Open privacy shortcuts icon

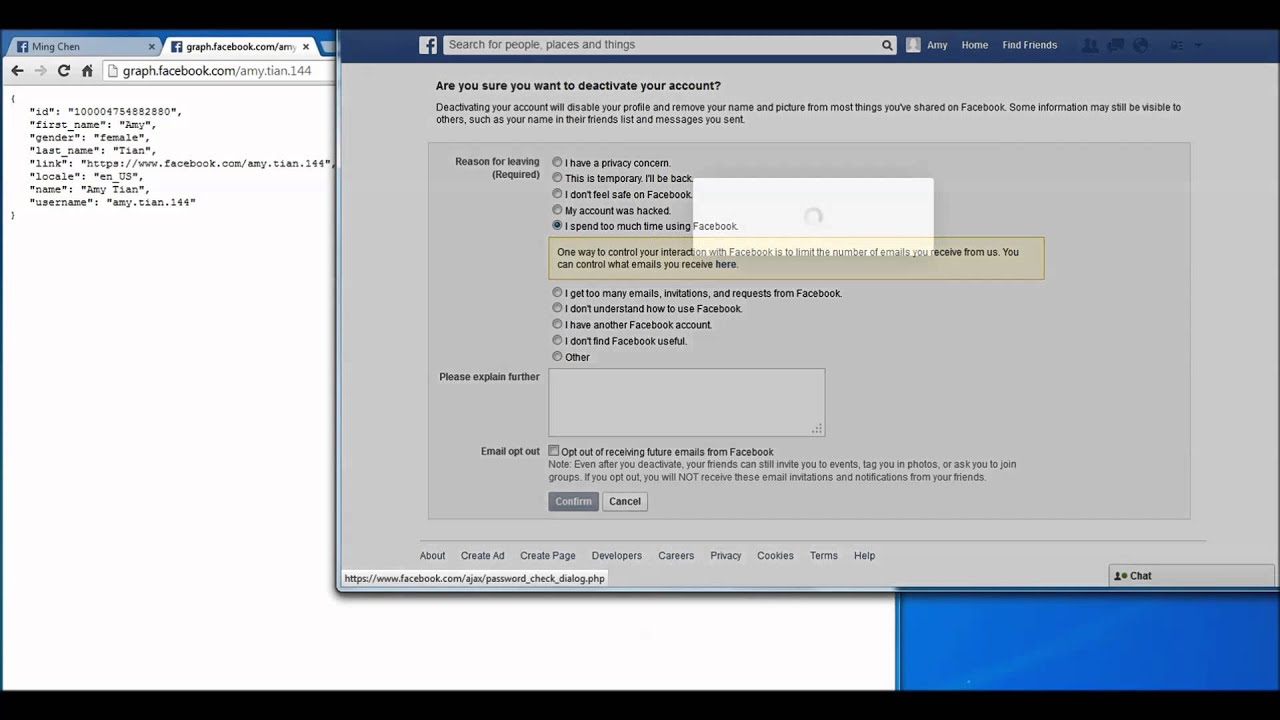click(x=1177, y=45)
